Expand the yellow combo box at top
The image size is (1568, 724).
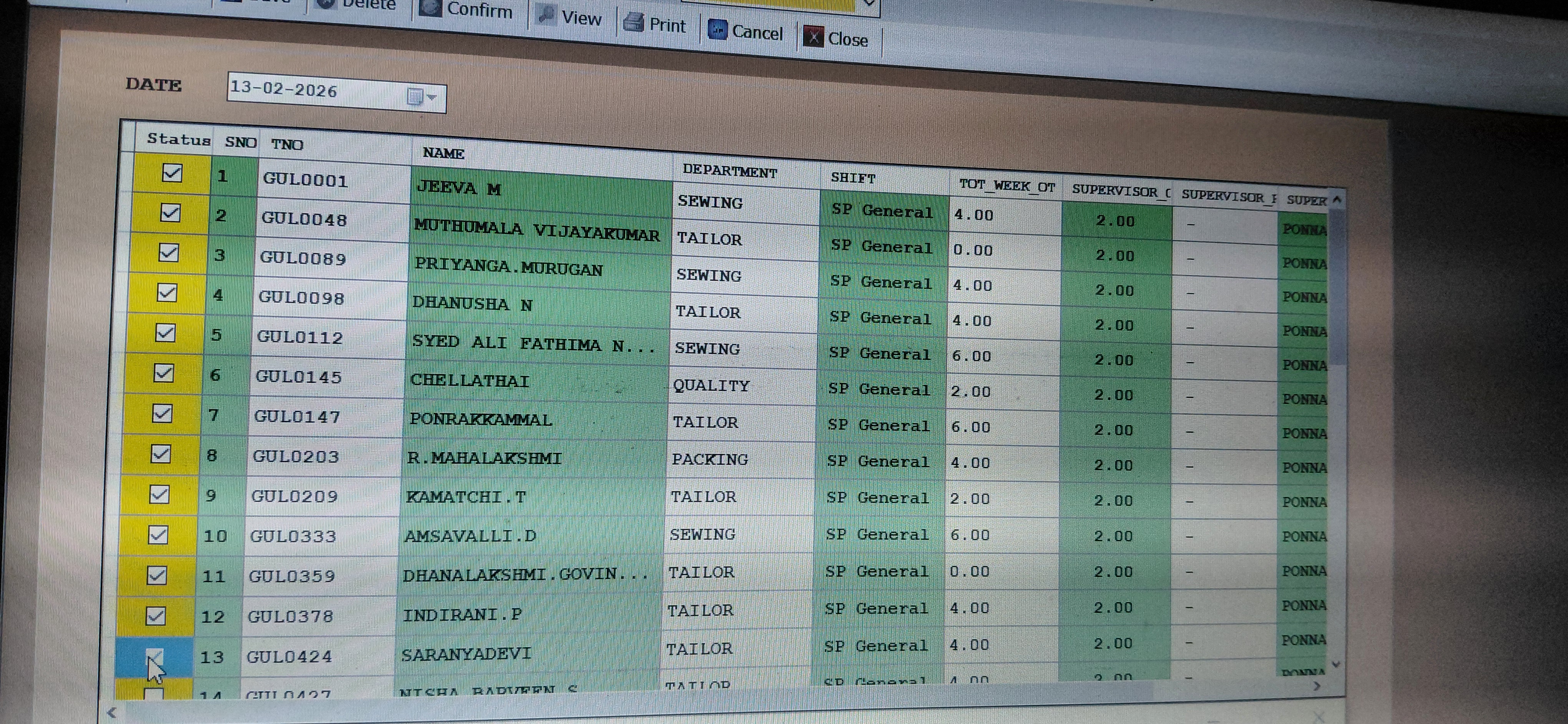pyautogui.click(x=869, y=3)
